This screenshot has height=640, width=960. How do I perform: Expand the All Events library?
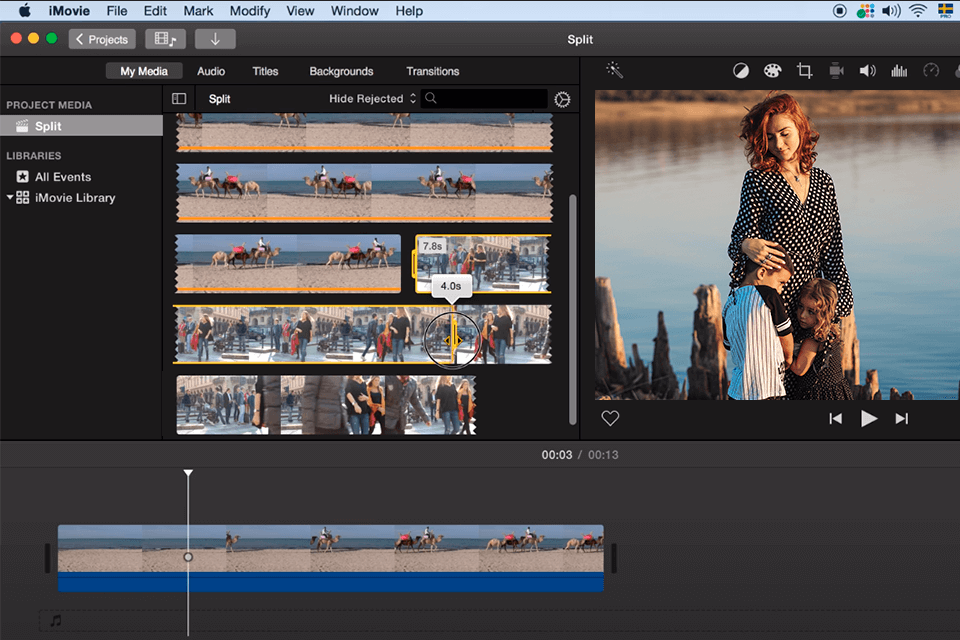[62, 176]
